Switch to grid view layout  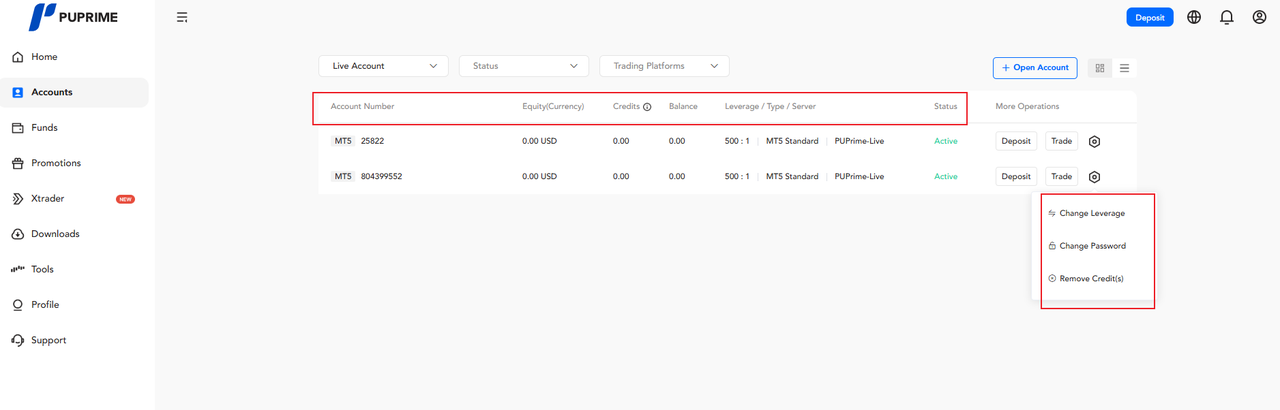tap(1100, 68)
